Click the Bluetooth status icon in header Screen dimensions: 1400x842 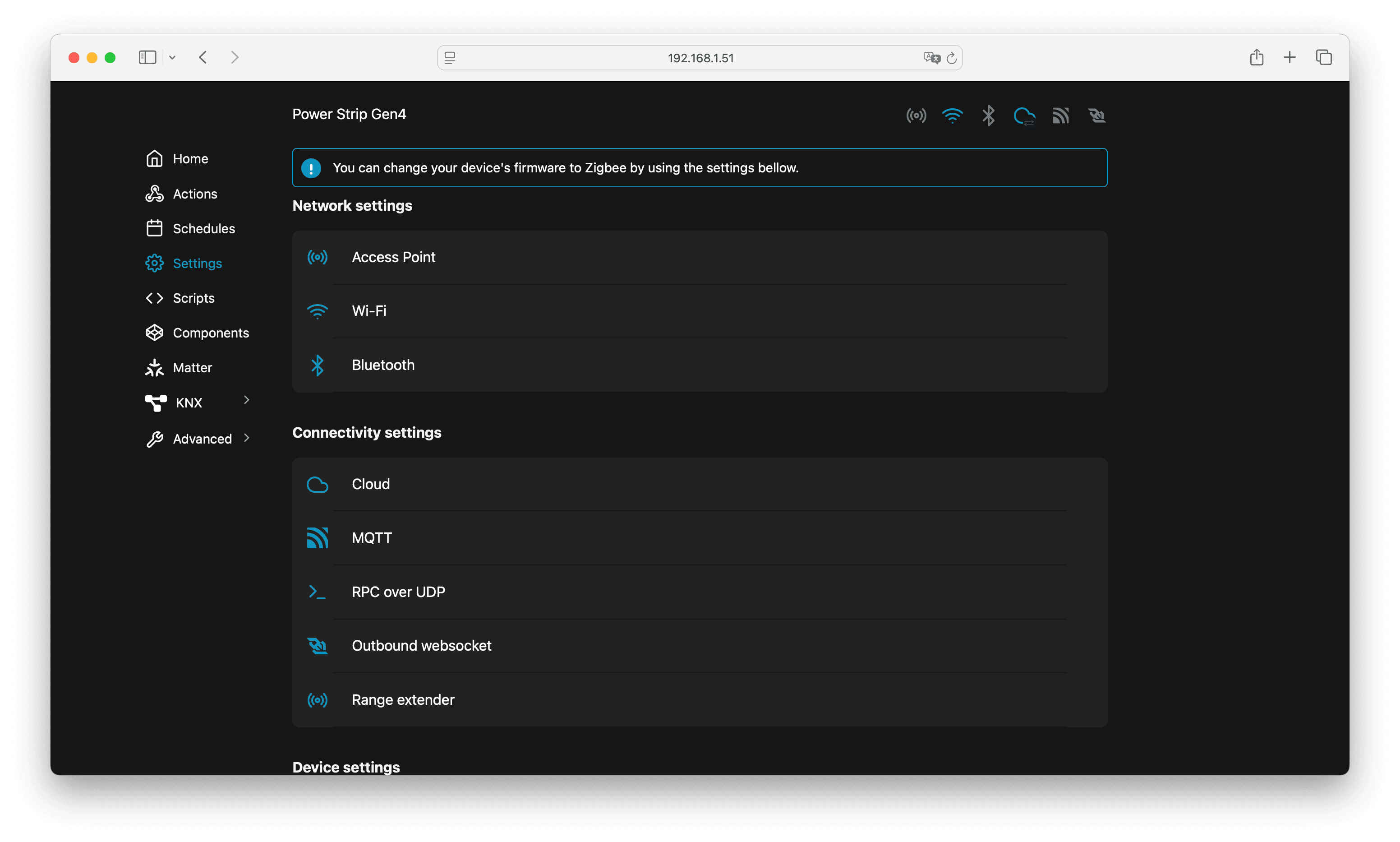coord(988,116)
